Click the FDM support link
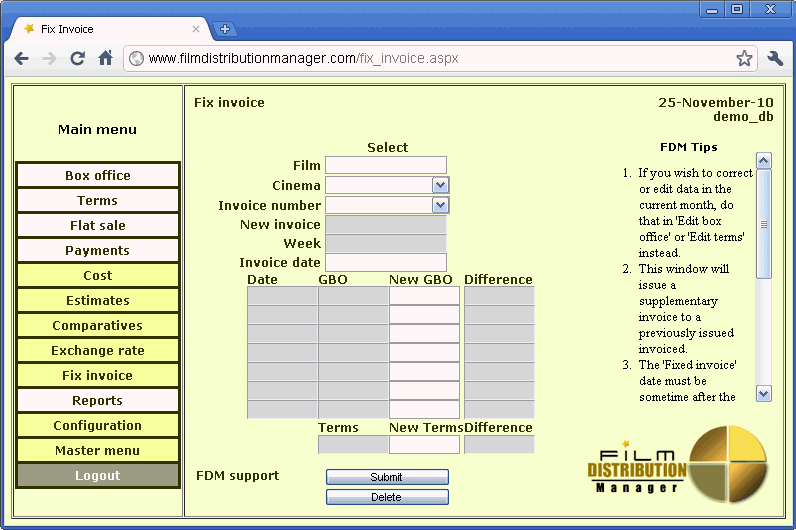Image resolution: width=796 pixels, height=530 pixels. pos(237,475)
